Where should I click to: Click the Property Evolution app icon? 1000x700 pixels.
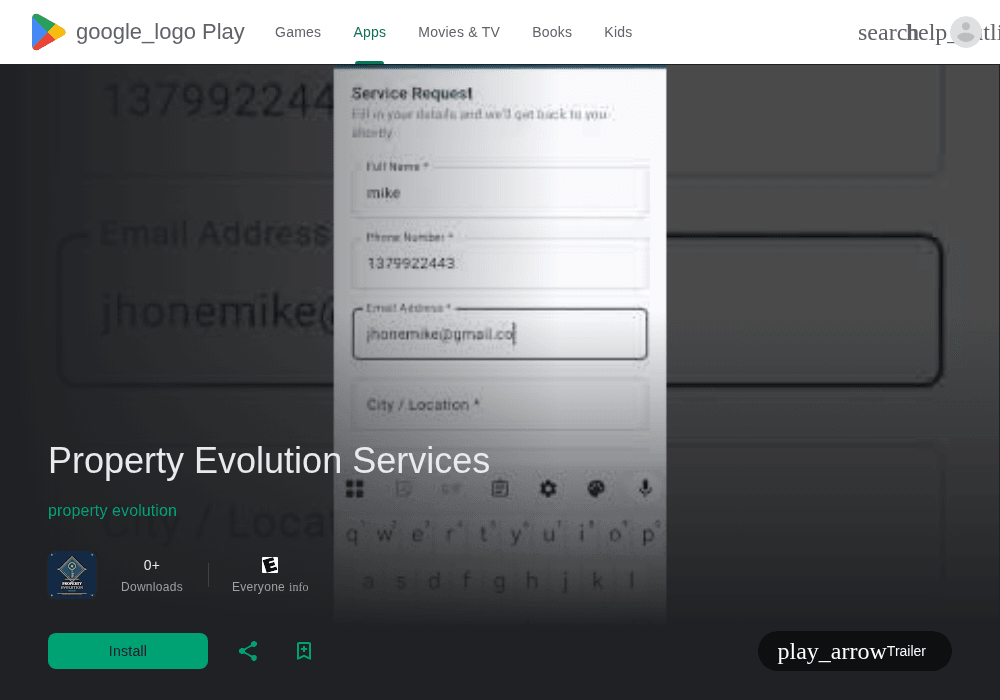72,575
